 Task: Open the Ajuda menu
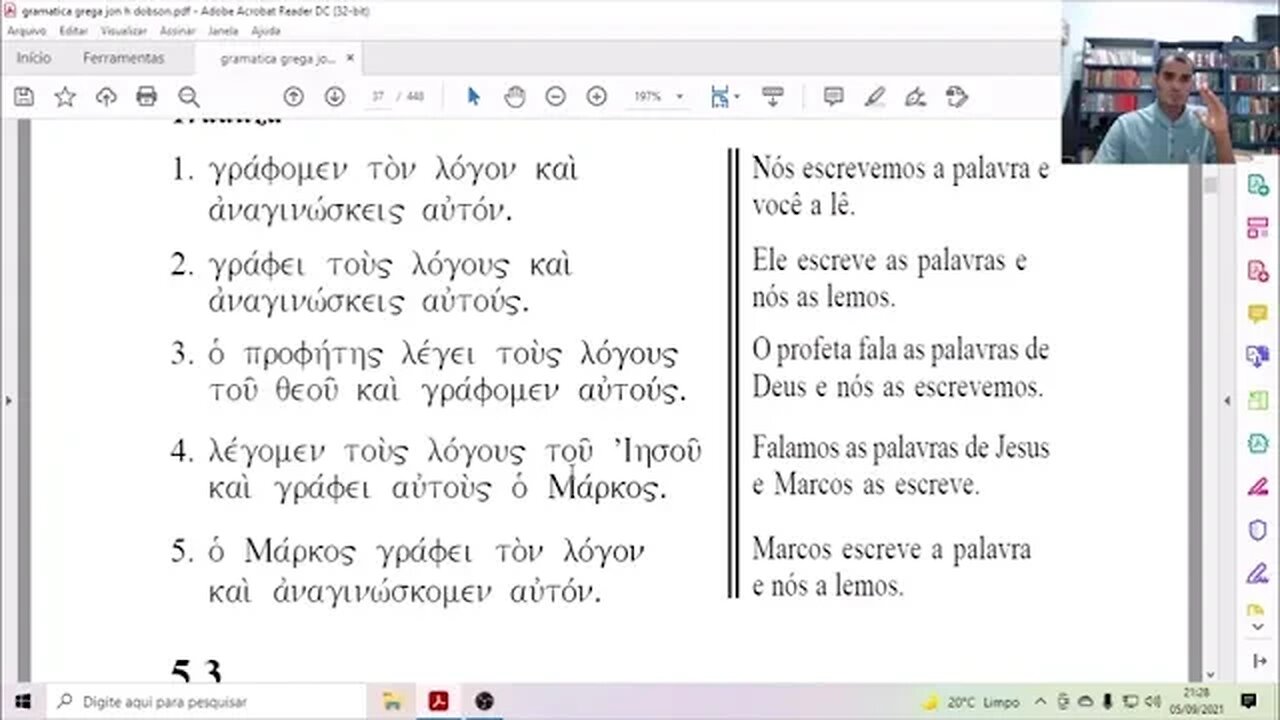pyautogui.click(x=266, y=31)
